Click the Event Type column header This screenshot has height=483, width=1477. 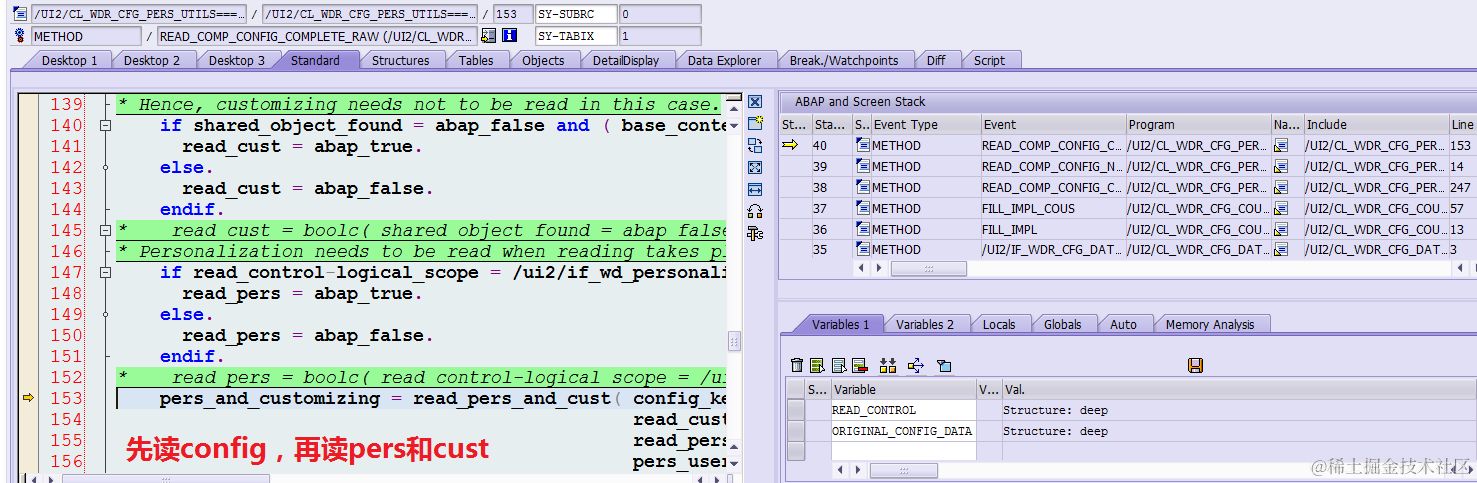[x=925, y=125]
